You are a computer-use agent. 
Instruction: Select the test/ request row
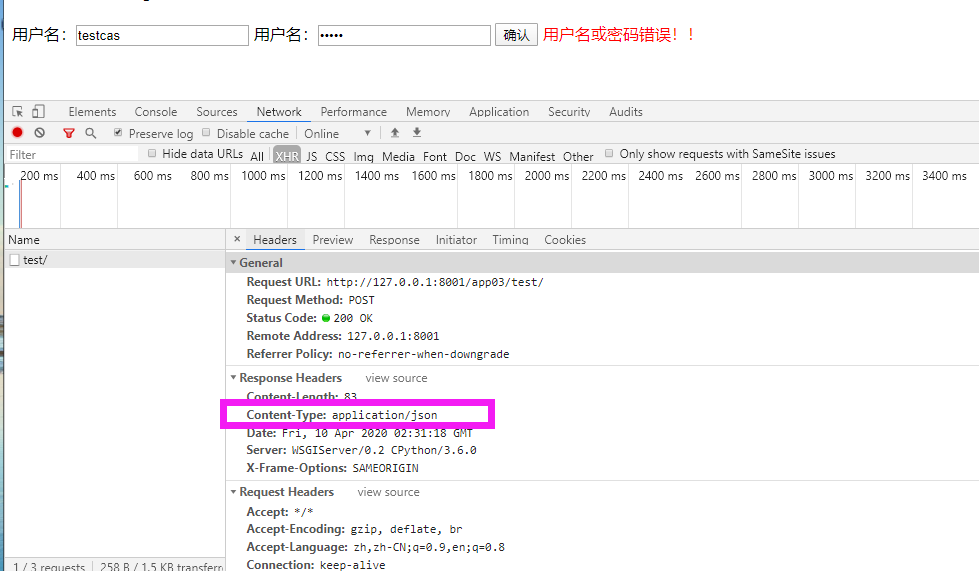[116, 260]
